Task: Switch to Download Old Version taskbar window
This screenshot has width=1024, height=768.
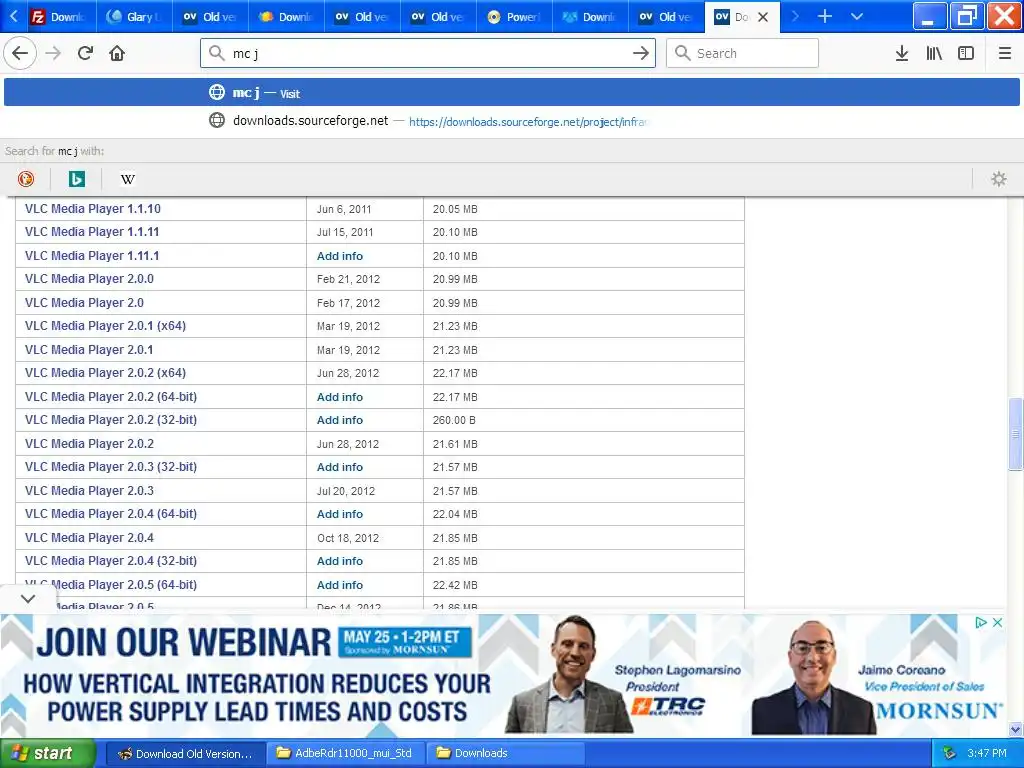Action: [x=185, y=753]
